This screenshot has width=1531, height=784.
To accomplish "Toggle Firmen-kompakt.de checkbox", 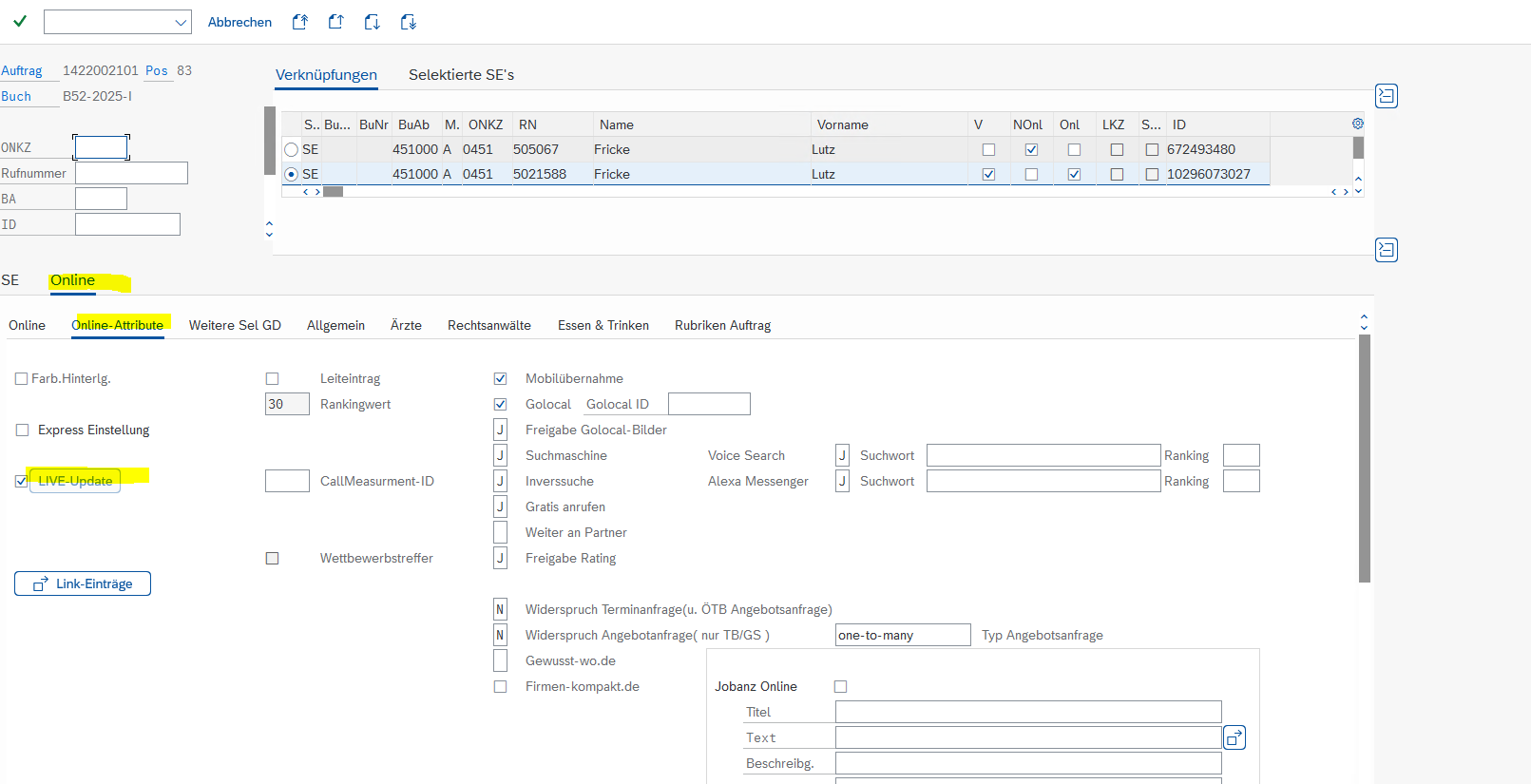I will tap(500, 686).
